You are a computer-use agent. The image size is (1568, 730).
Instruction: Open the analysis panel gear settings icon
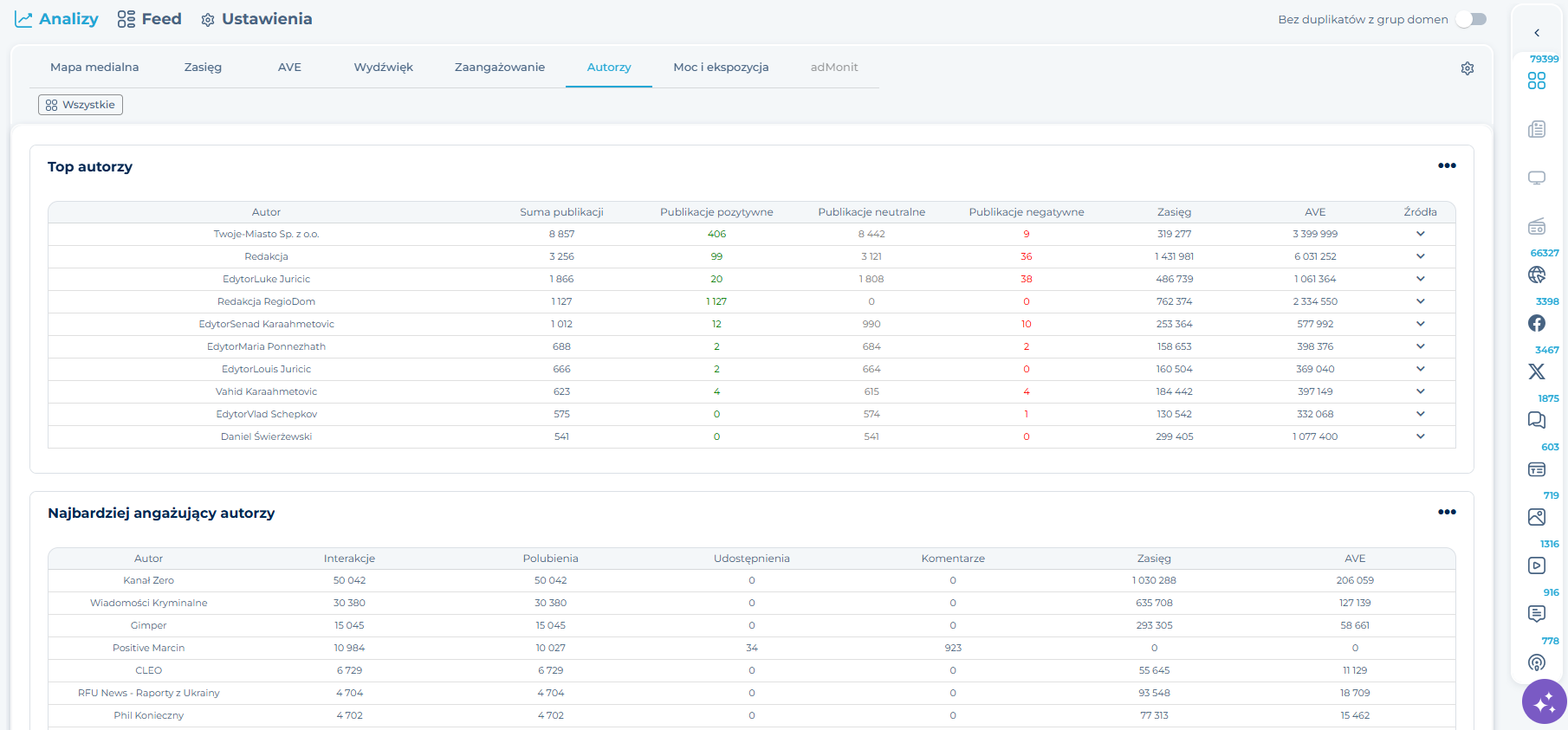(x=1468, y=68)
